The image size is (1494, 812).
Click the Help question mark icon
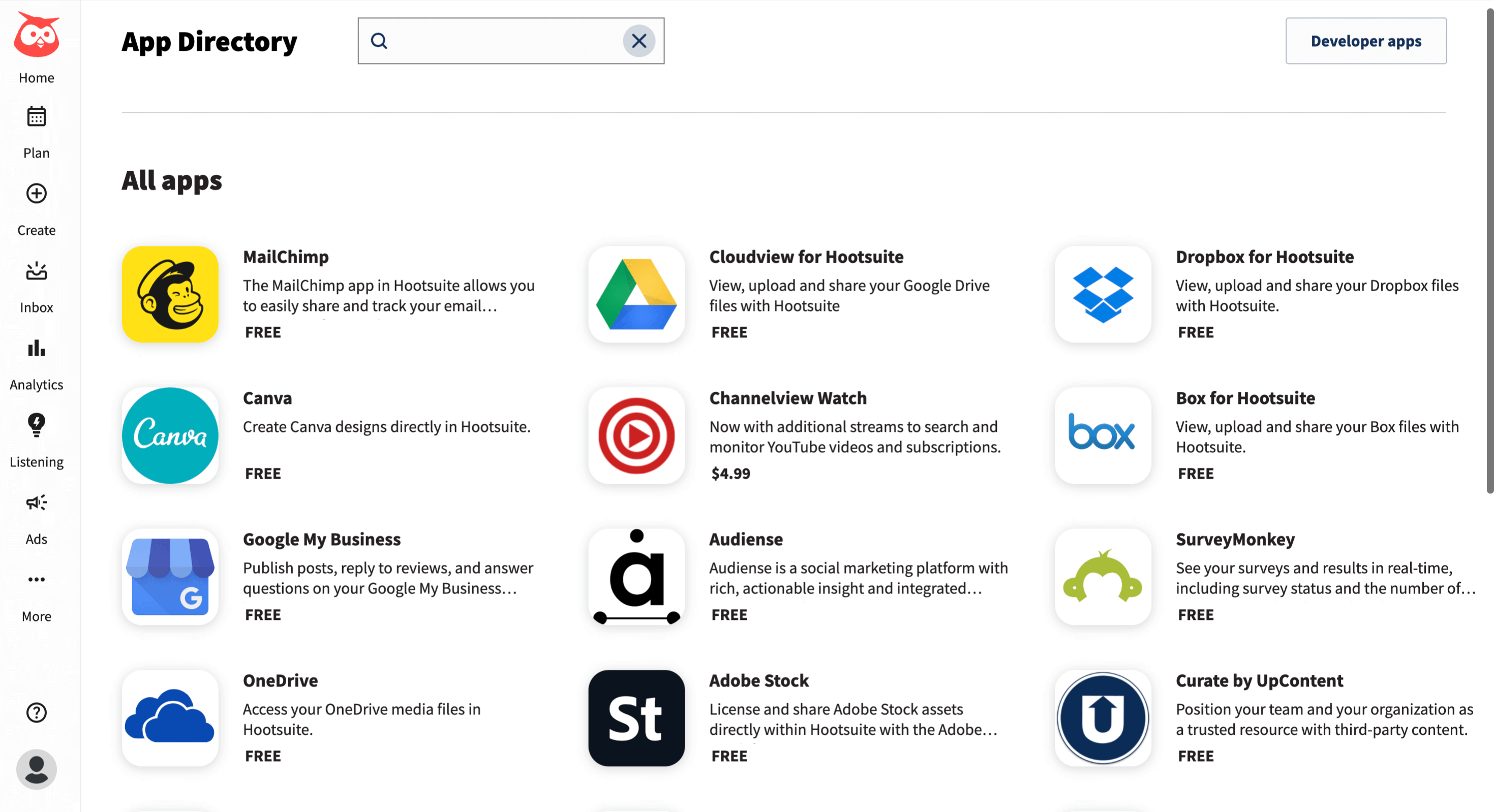[x=36, y=712]
